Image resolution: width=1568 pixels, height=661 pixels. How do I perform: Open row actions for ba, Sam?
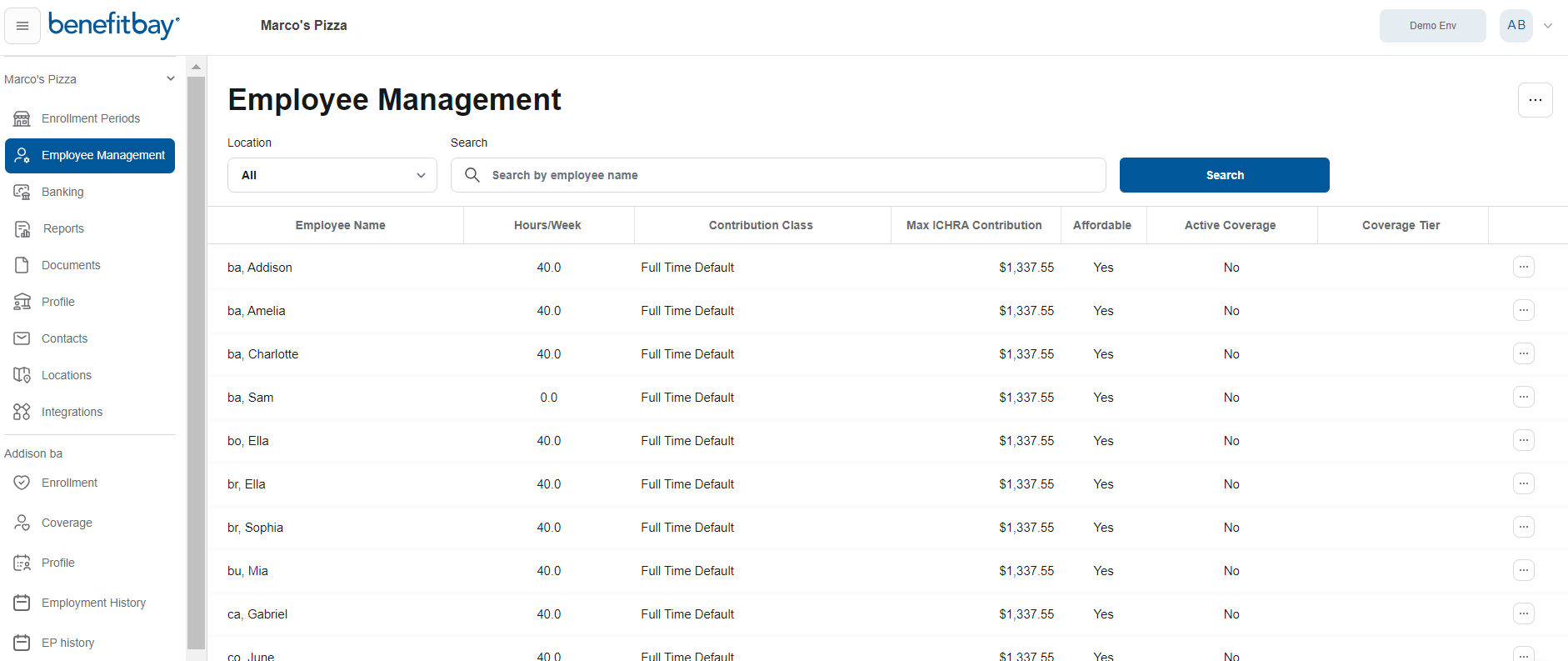click(1523, 397)
